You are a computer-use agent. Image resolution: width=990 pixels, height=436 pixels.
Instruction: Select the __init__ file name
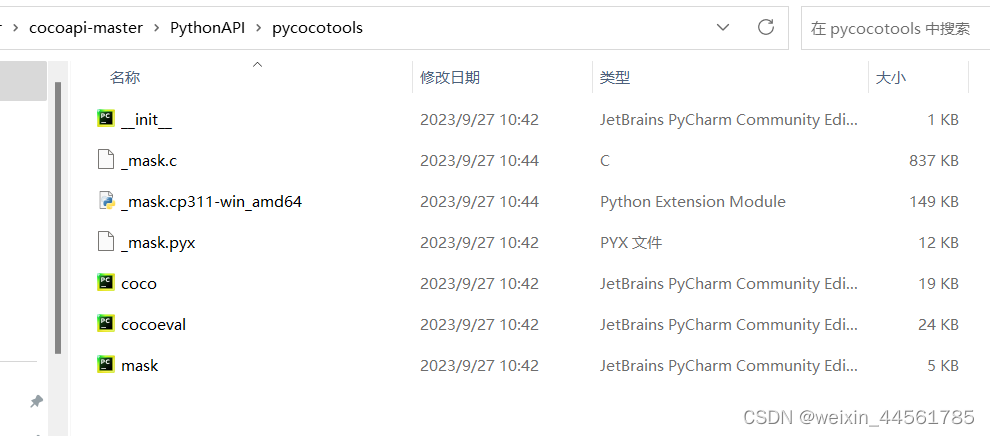click(146, 120)
